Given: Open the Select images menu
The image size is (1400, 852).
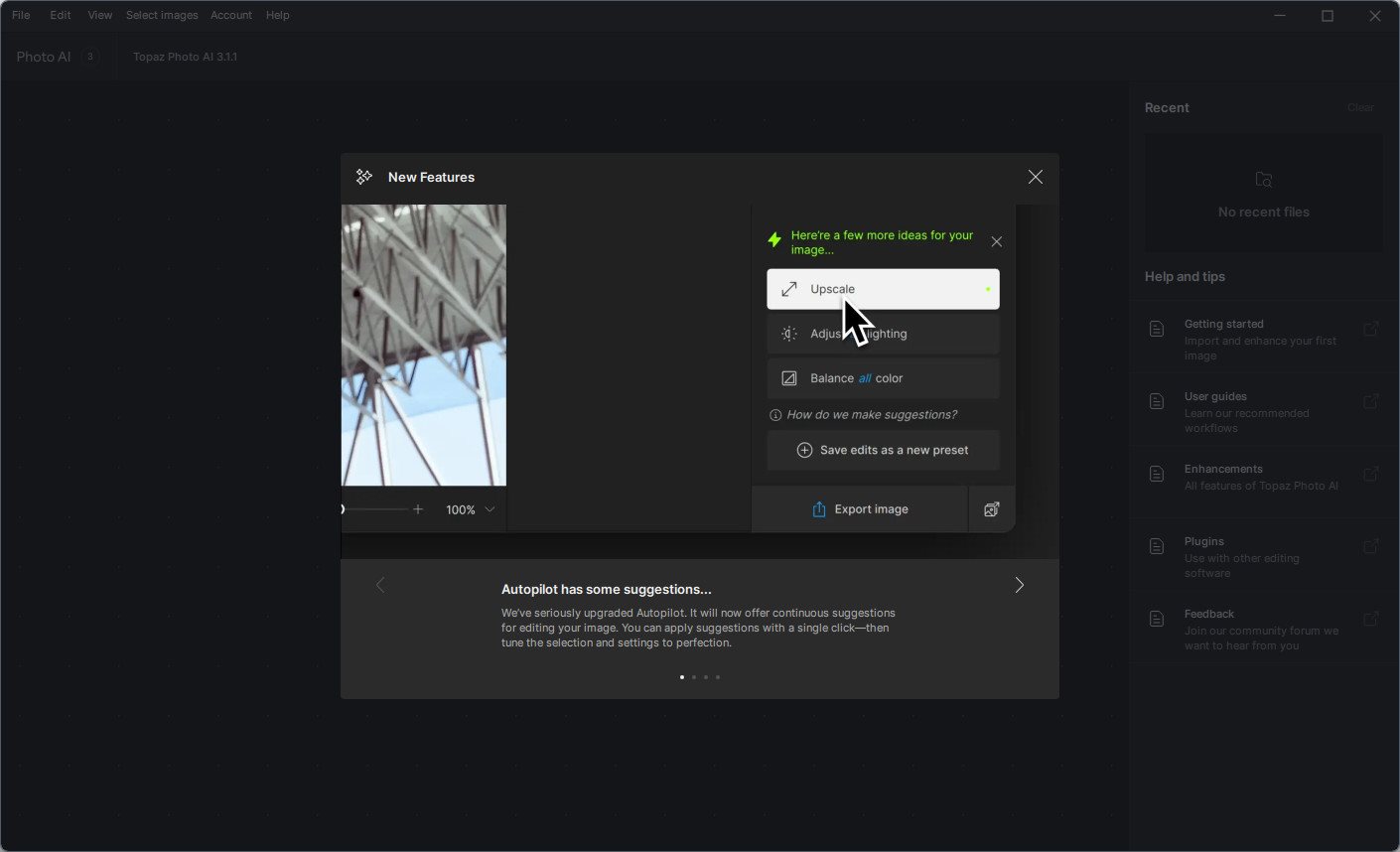Looking at the screenshot, I should pos(162,15).
